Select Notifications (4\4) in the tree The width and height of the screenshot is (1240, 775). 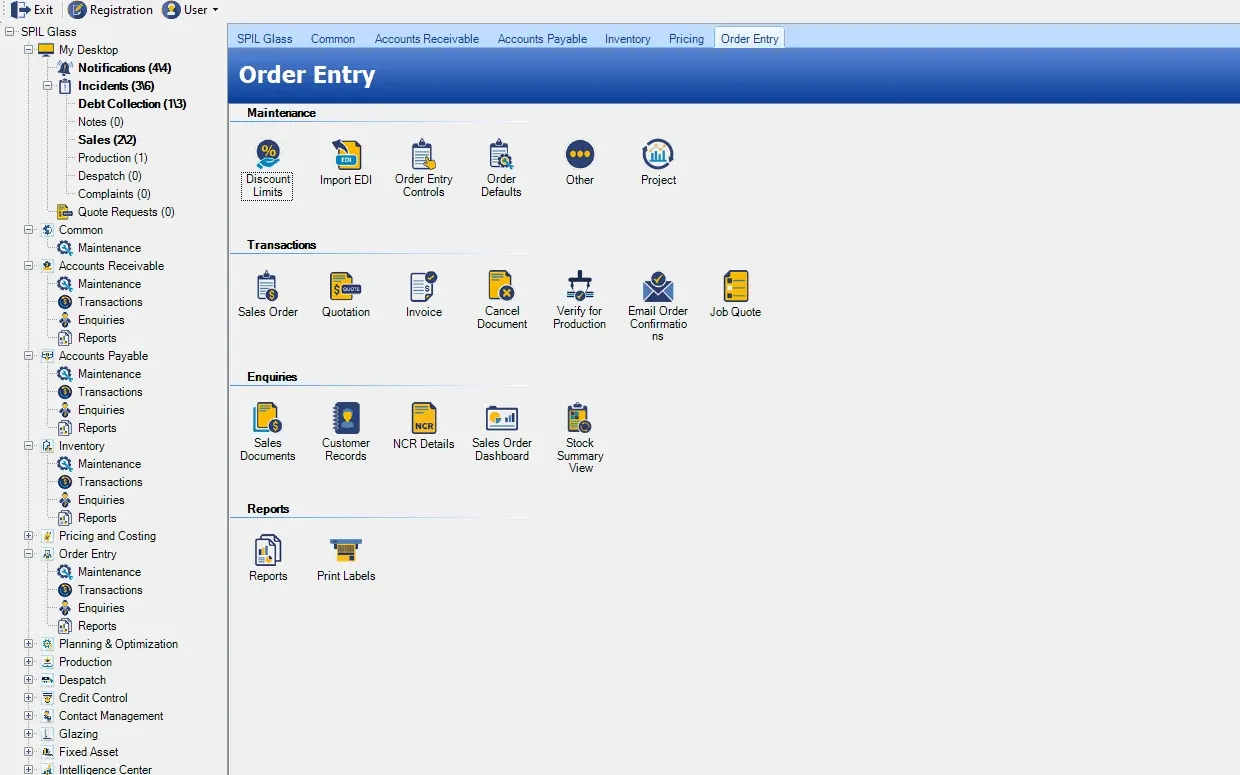[125, 68]
